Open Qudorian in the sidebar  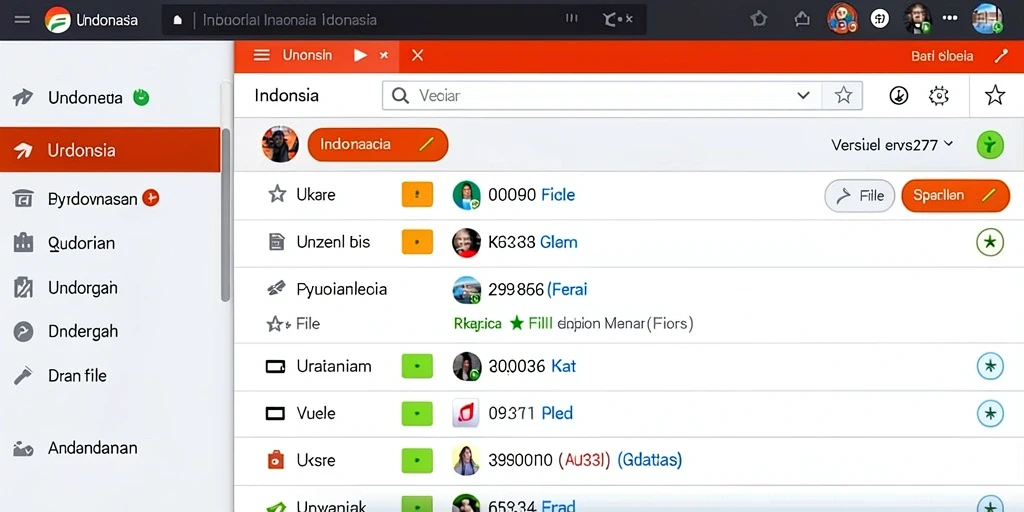click(110, 243)
